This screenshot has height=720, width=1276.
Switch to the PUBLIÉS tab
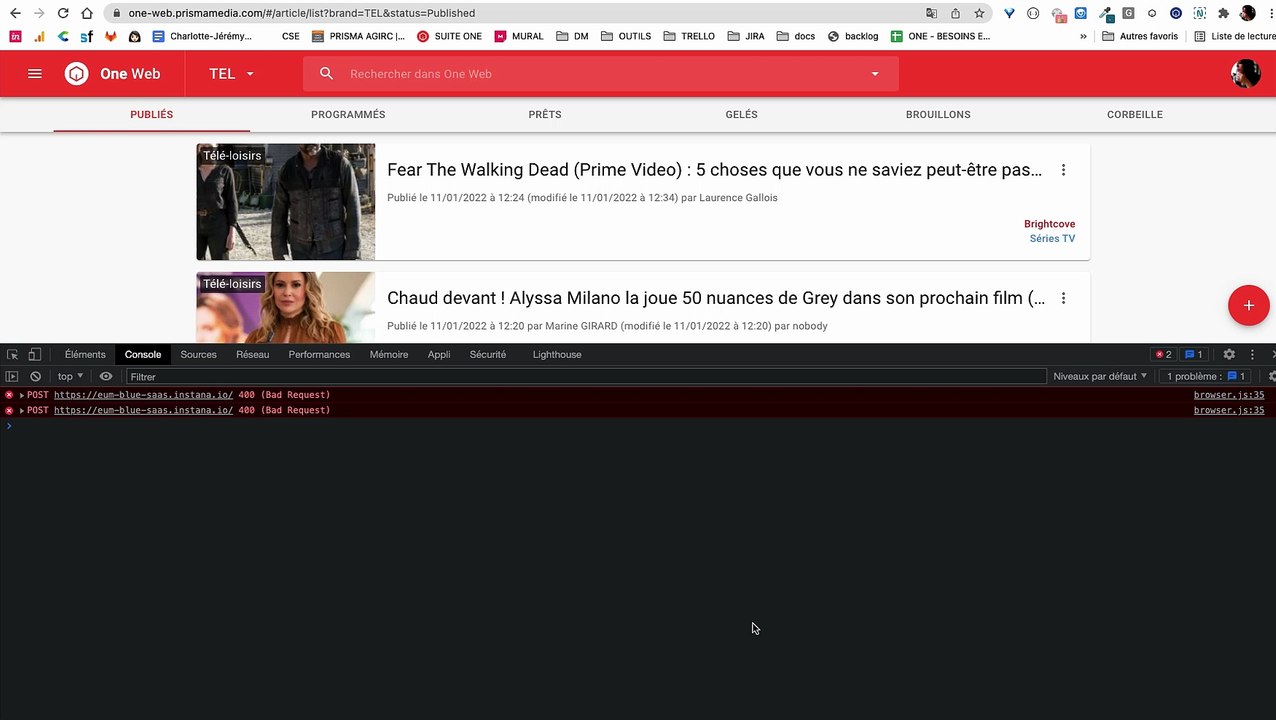point(152,115)
